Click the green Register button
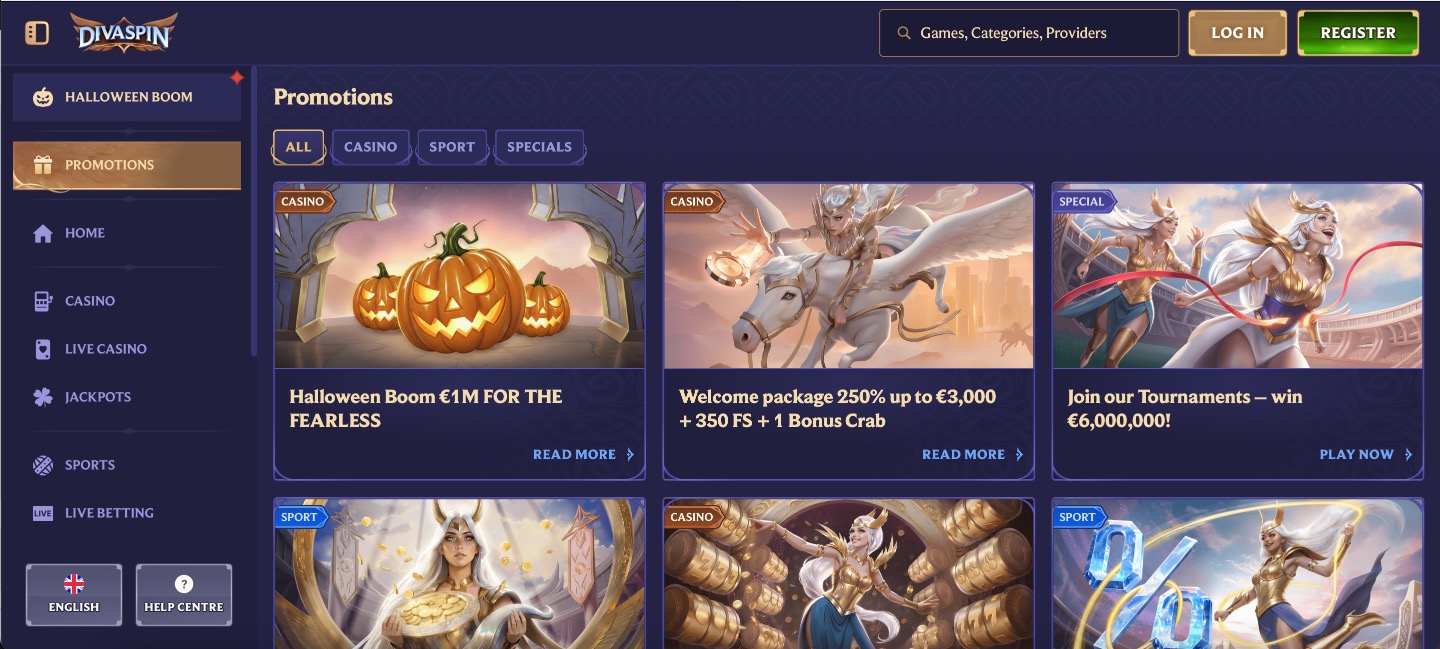Image resolution: width=1440 pixels, height=649 pixels. coord(1358,33)
